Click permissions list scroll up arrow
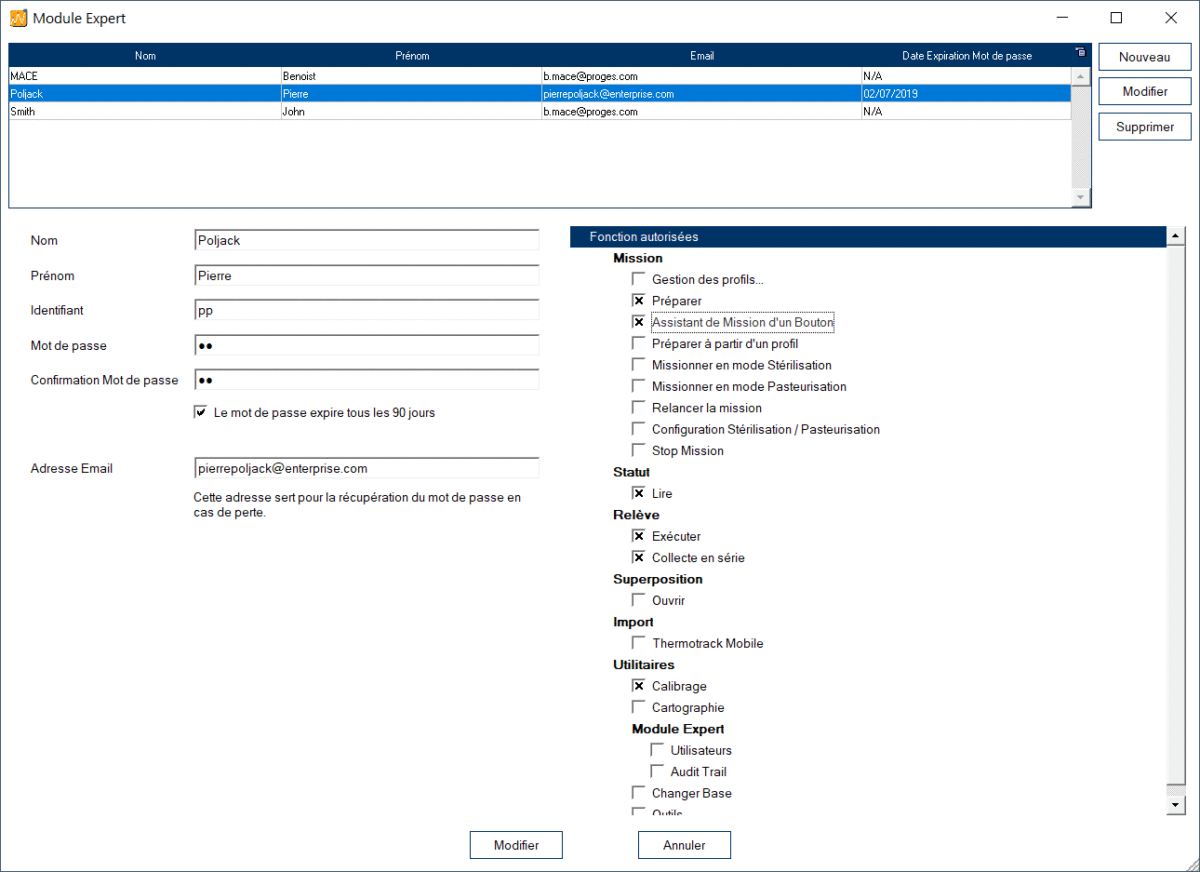This screenshot has height=872, width=1200. coord(1176,237)
